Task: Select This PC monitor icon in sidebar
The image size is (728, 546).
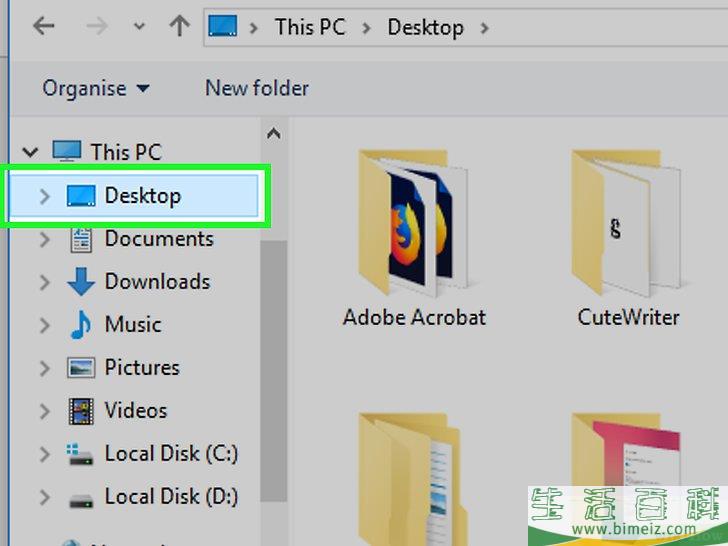Action: coord(67,150)
